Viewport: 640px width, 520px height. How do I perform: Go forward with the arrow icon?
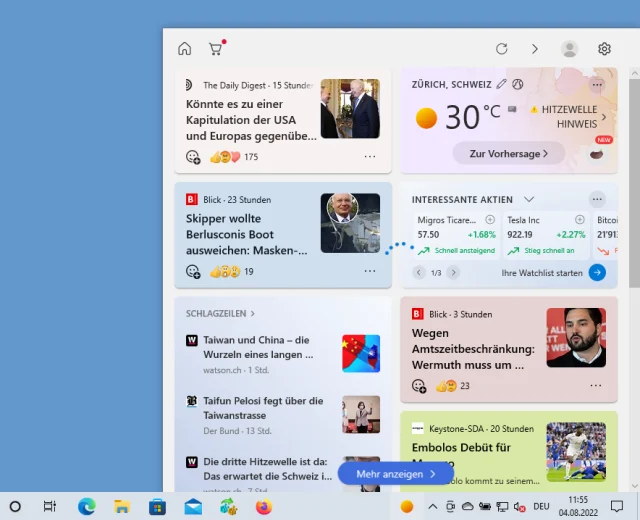(535, 49)
